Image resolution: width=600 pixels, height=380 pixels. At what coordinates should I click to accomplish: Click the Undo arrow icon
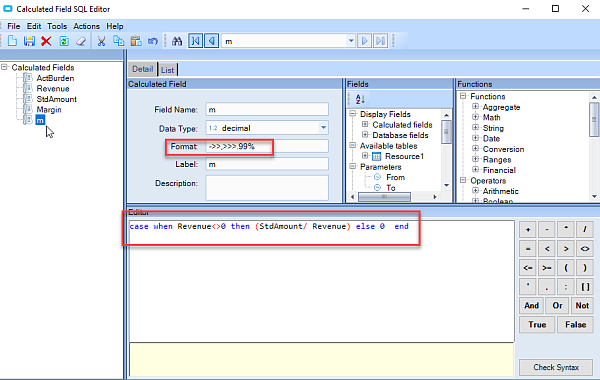(x=153, y=41)
